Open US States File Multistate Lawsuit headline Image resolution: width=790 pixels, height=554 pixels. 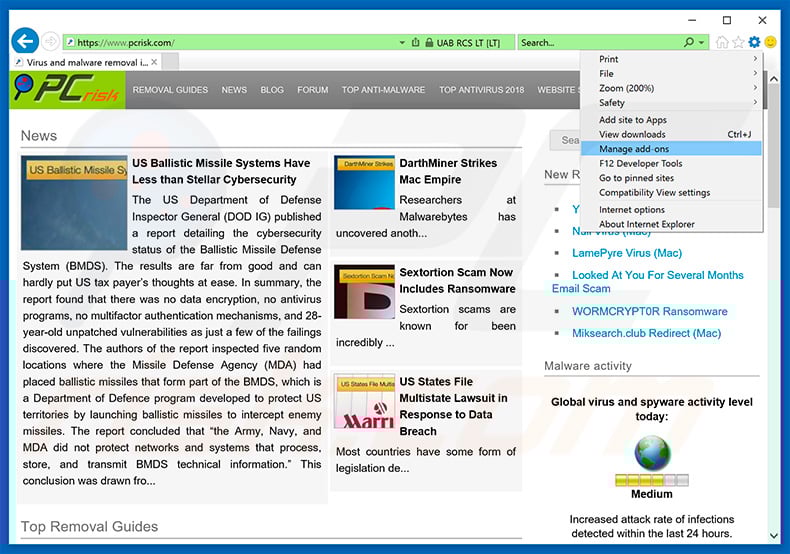(x=453, y=406)
